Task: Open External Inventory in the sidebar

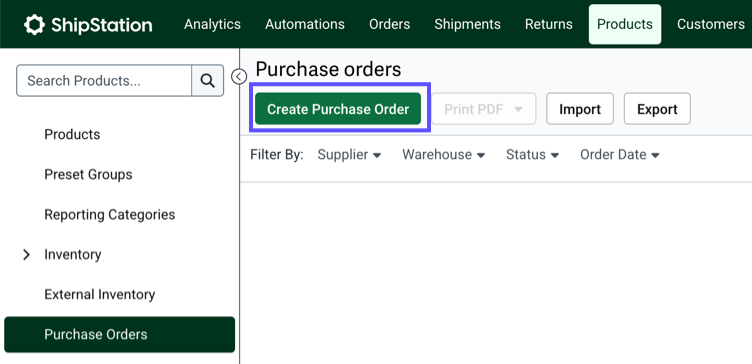Action: tap(100, 294)
